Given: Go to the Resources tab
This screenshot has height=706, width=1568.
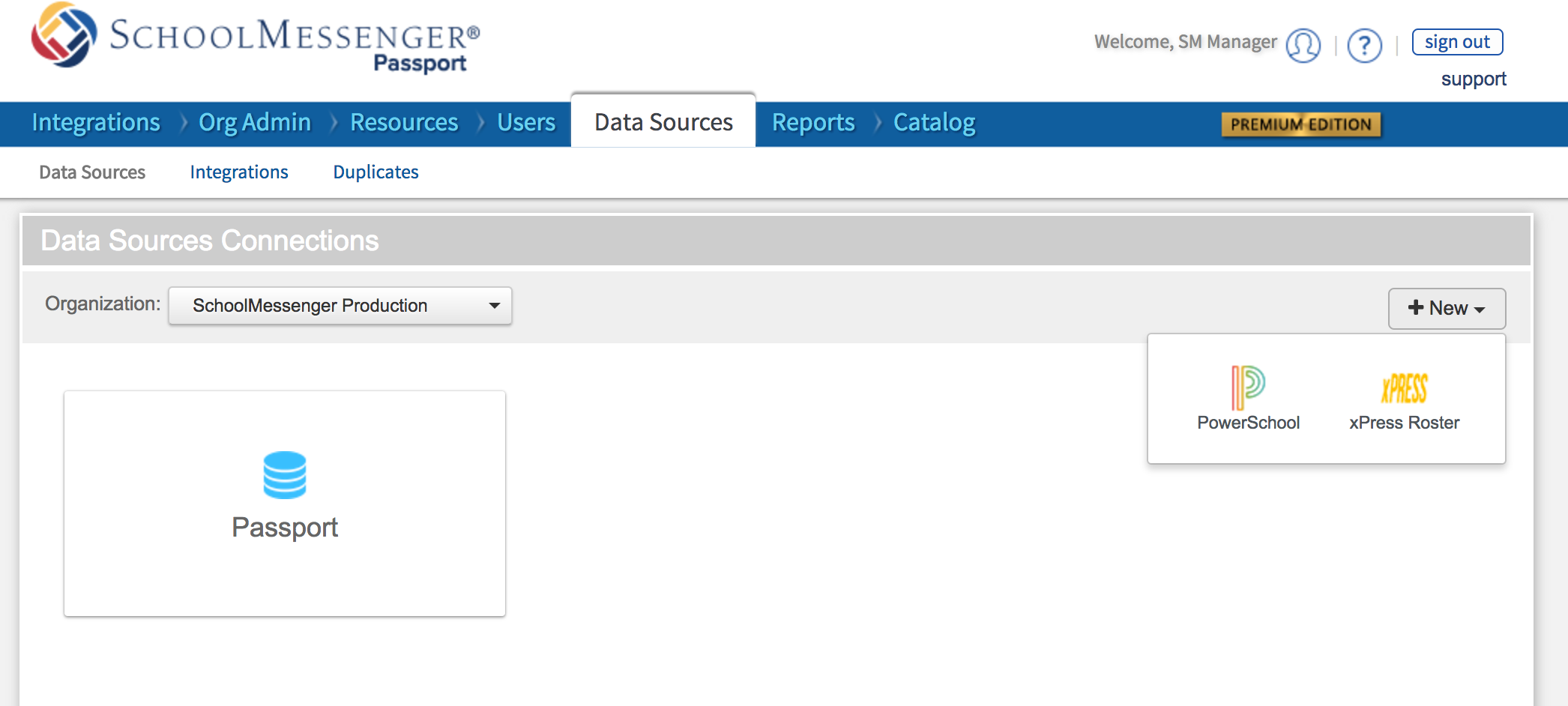Looking at the screenshot, I should pos(404,122).
